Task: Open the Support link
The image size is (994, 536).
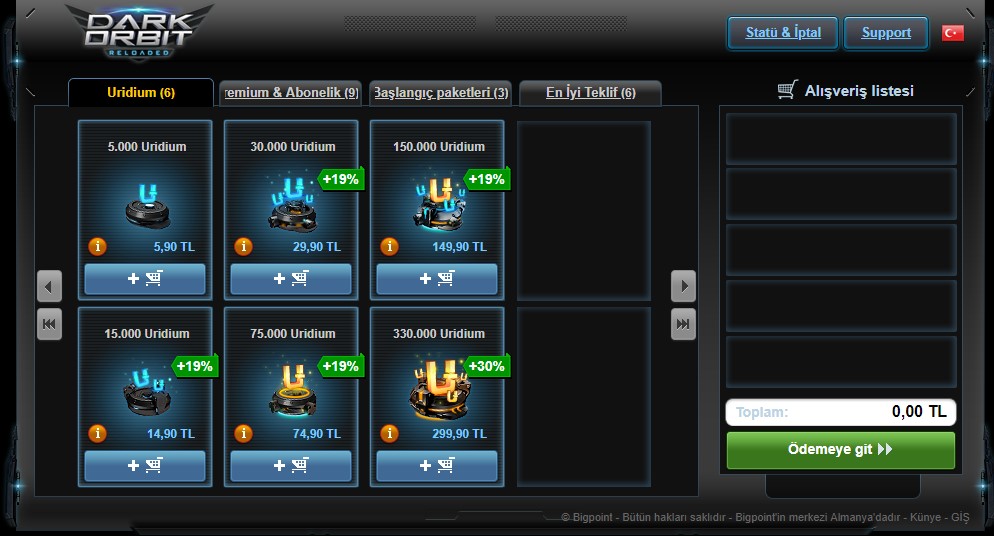Action: pos(886,33)
